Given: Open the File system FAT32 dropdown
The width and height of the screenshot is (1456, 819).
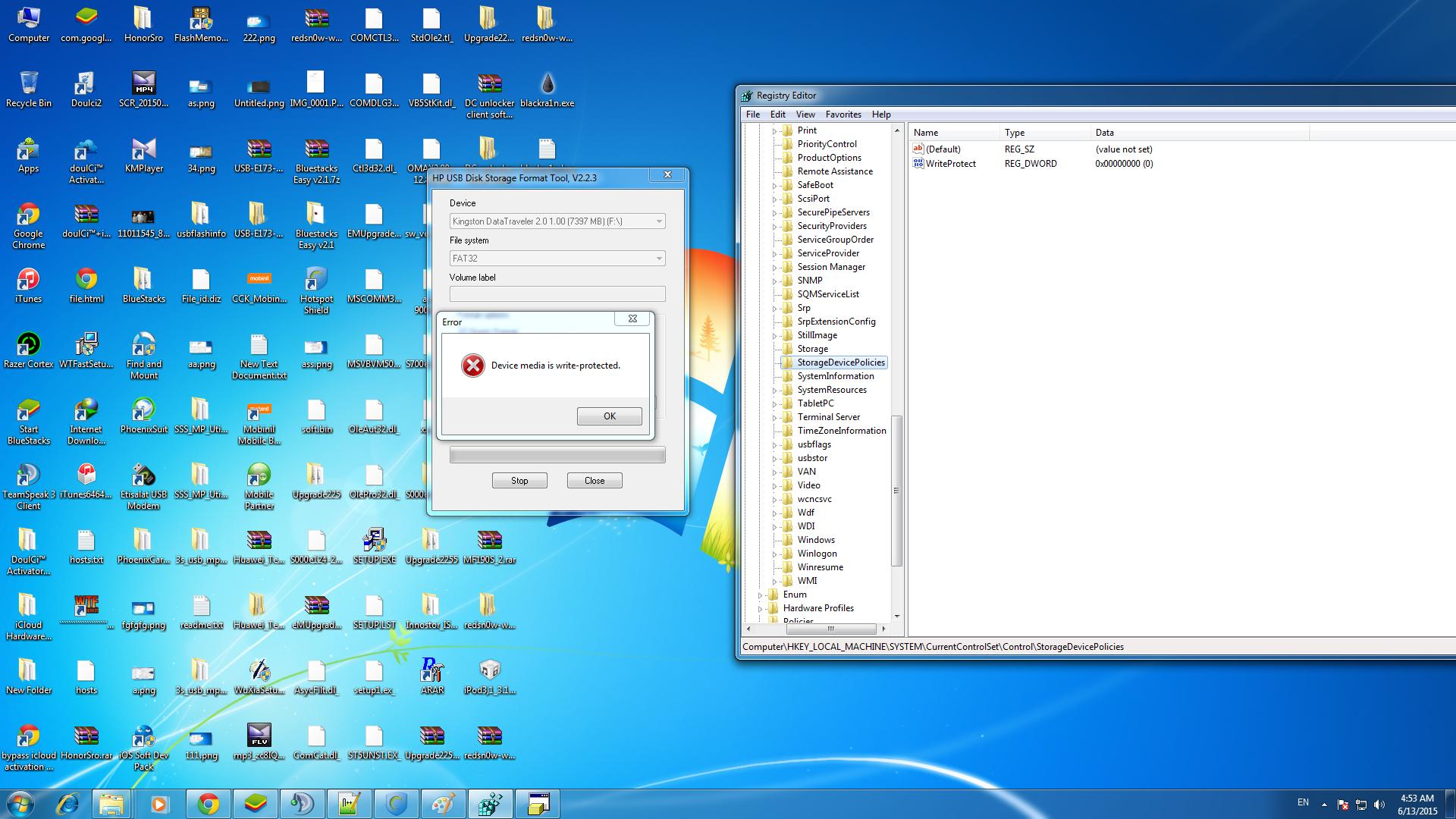Looking at the screenshot, I should tap(557, 259).
